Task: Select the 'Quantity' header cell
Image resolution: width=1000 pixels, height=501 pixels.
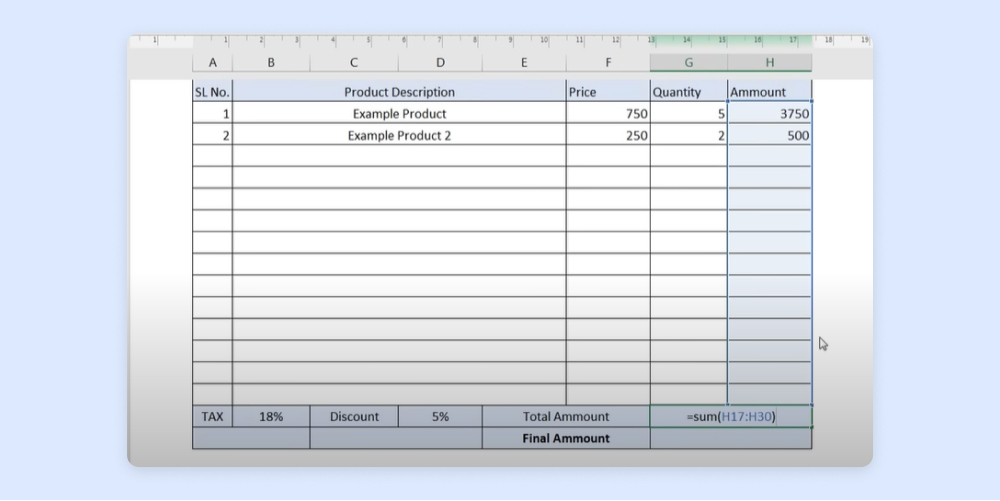Action: click(688, 92)
